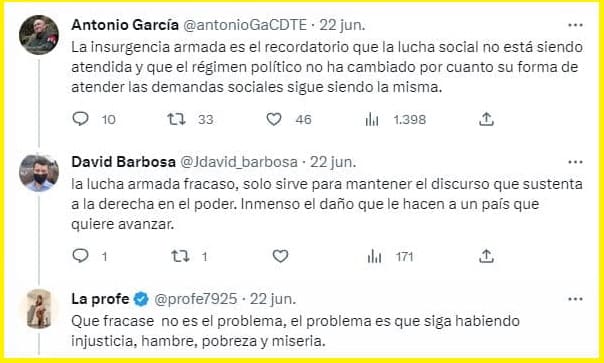Open more options on La profe's tweet

point(575,299)
